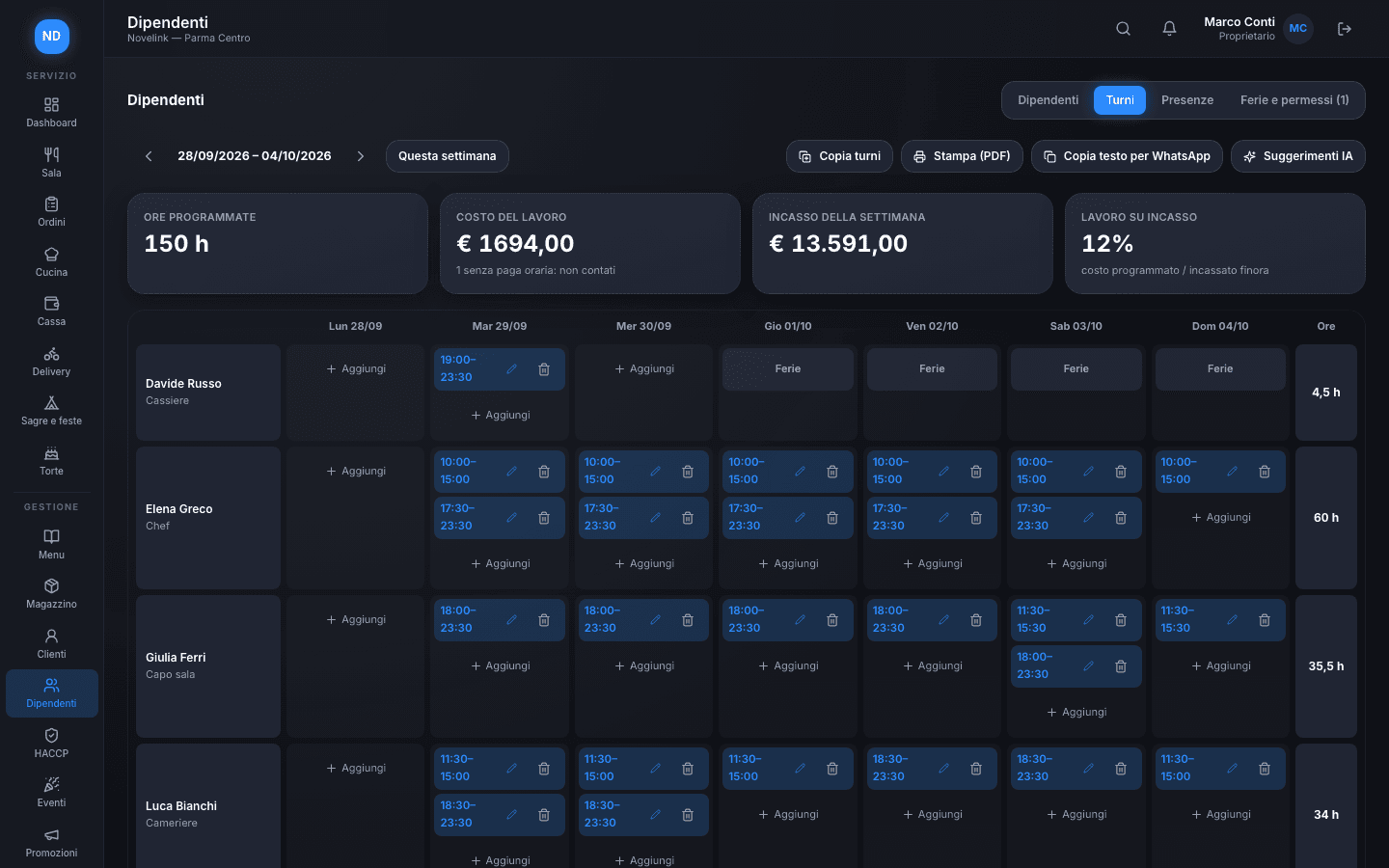Open Magazzino in the sidebar
The width and height of the screenshot is (1389, 868).
click(x=52, y=594)
